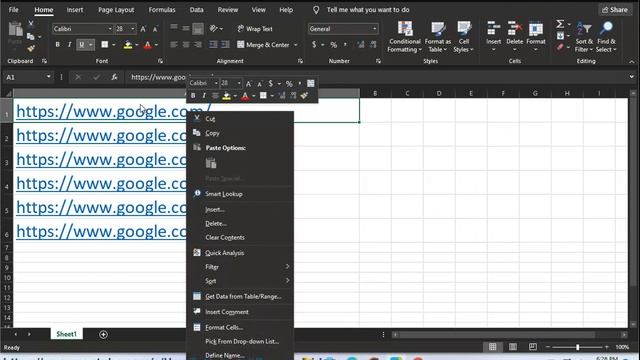Open the Insert ribbon tab
This screenshot has height=360, width=640.
[75, 10]
